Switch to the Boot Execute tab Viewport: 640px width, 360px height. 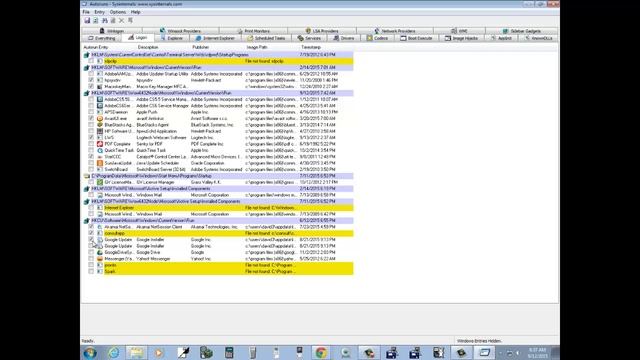(416, 38)
